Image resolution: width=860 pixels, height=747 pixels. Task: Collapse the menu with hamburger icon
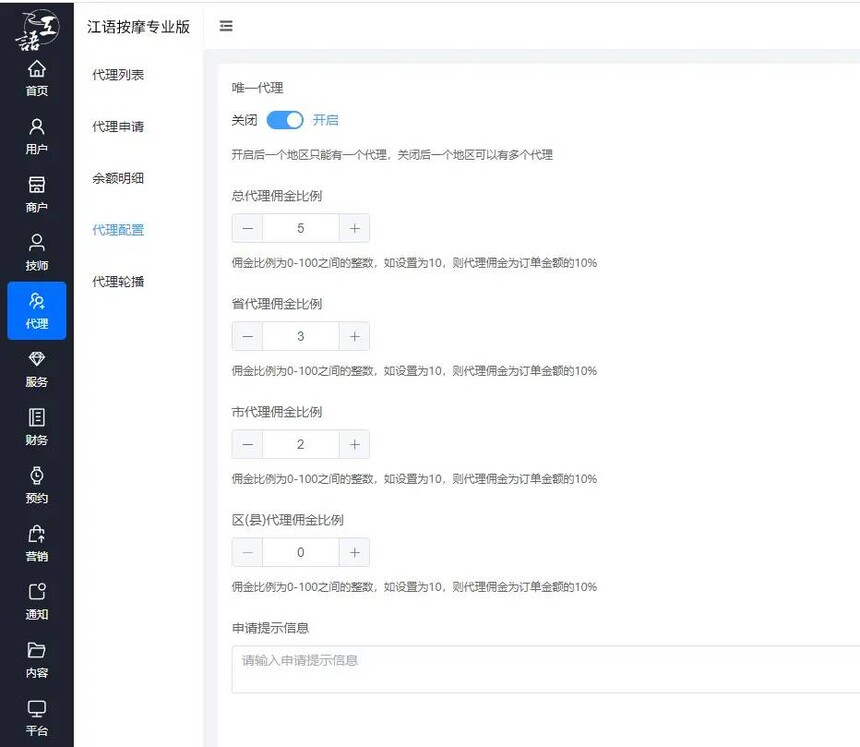(x=226, y=26)
